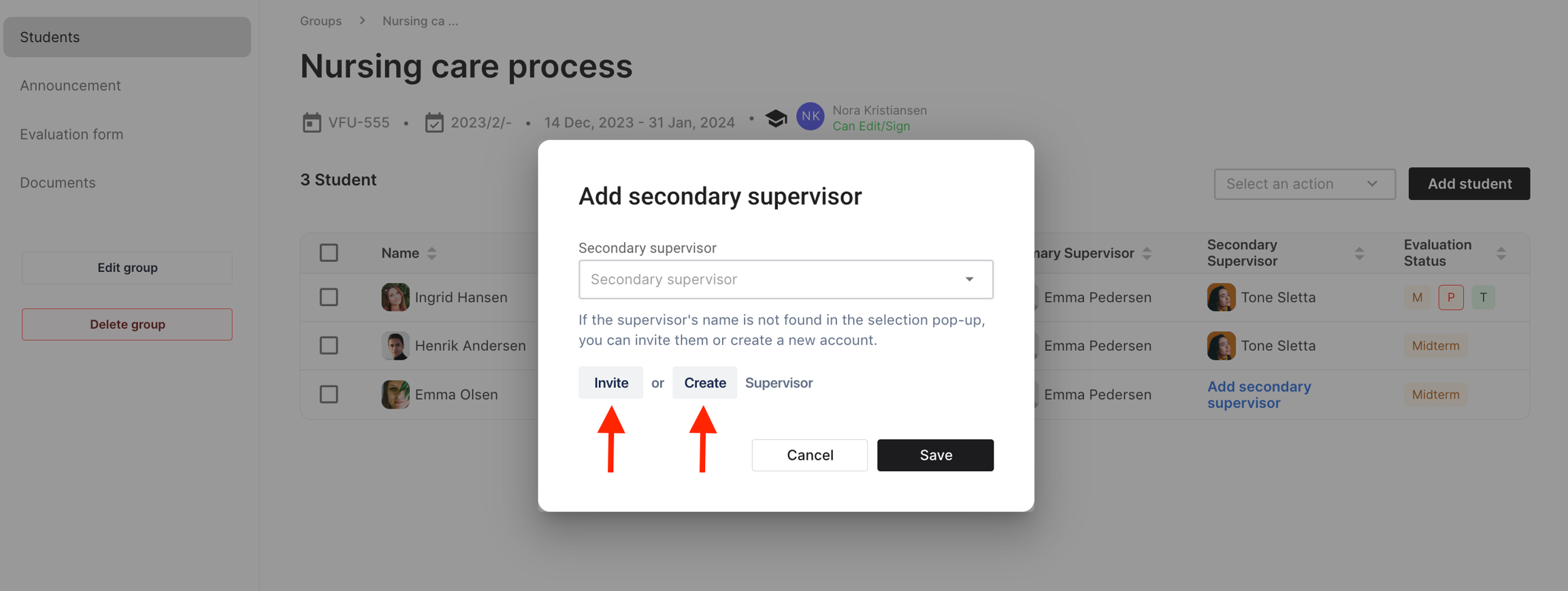This screenshot has width=1568, height=591.
Task: Click the Save button in dialog
Action: point(935,455)
